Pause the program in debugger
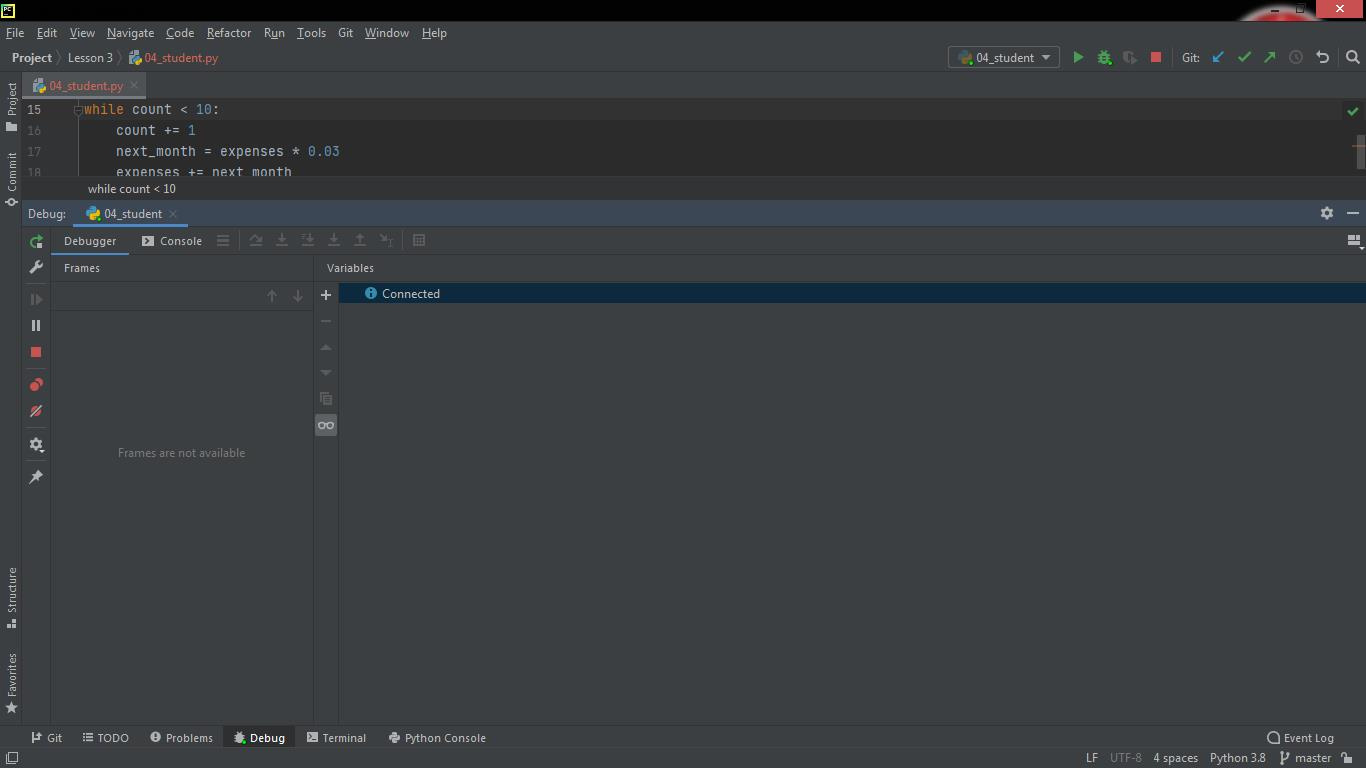 [36, 326]
